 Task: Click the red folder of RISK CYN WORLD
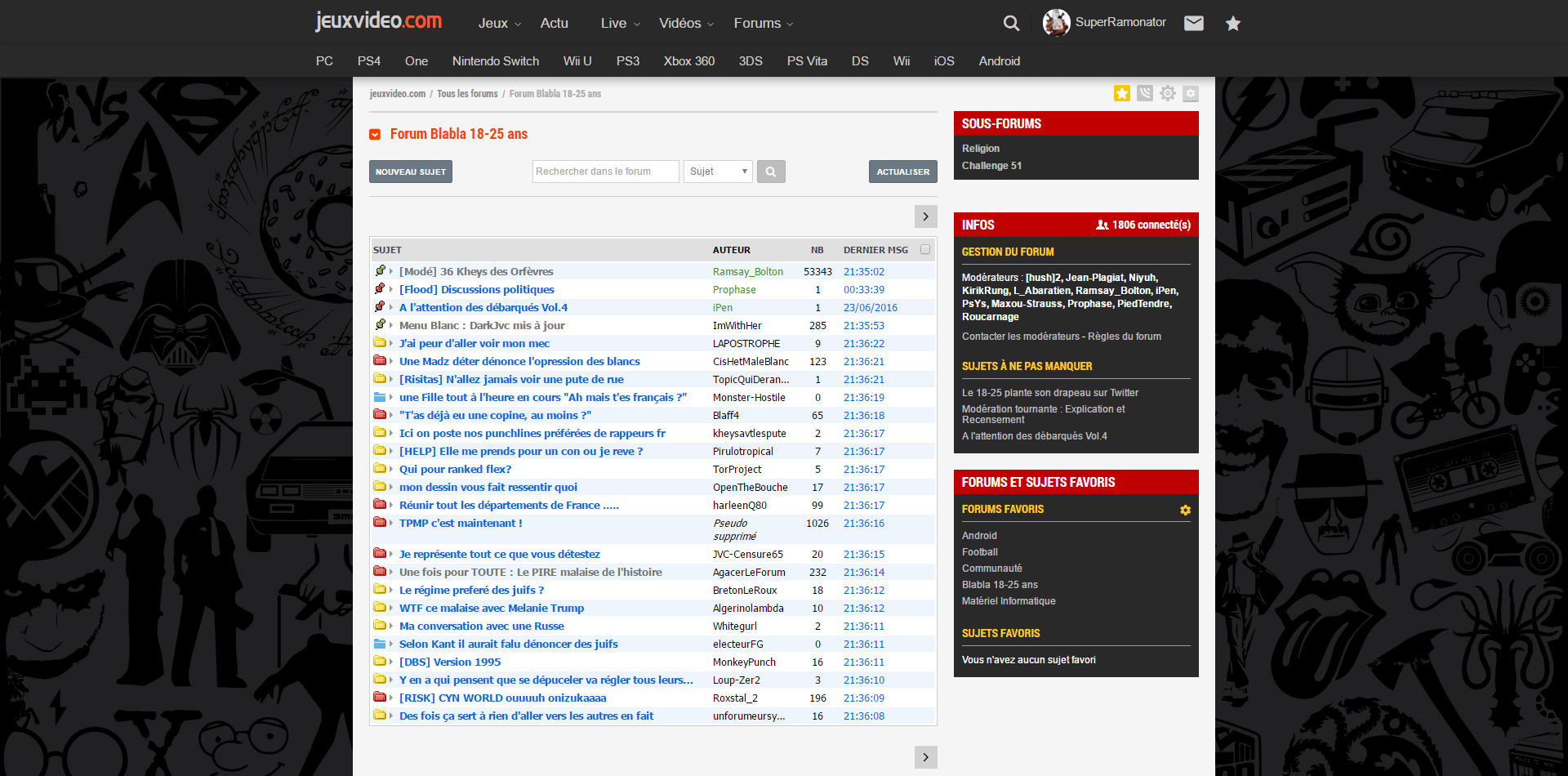point(380,698)
